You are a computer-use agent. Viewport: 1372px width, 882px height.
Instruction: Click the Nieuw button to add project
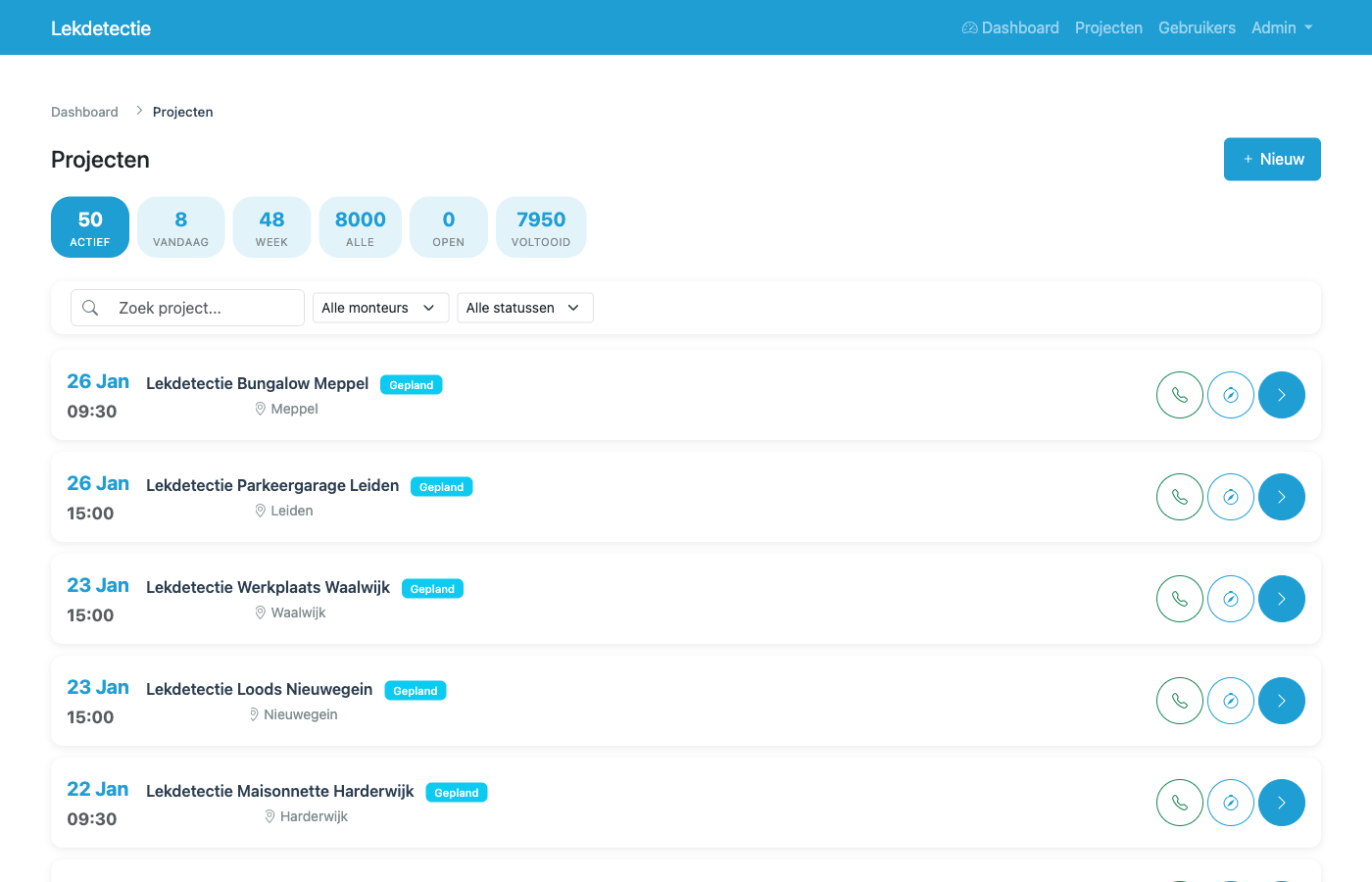pyautogui.click(x=1272, y=159)
